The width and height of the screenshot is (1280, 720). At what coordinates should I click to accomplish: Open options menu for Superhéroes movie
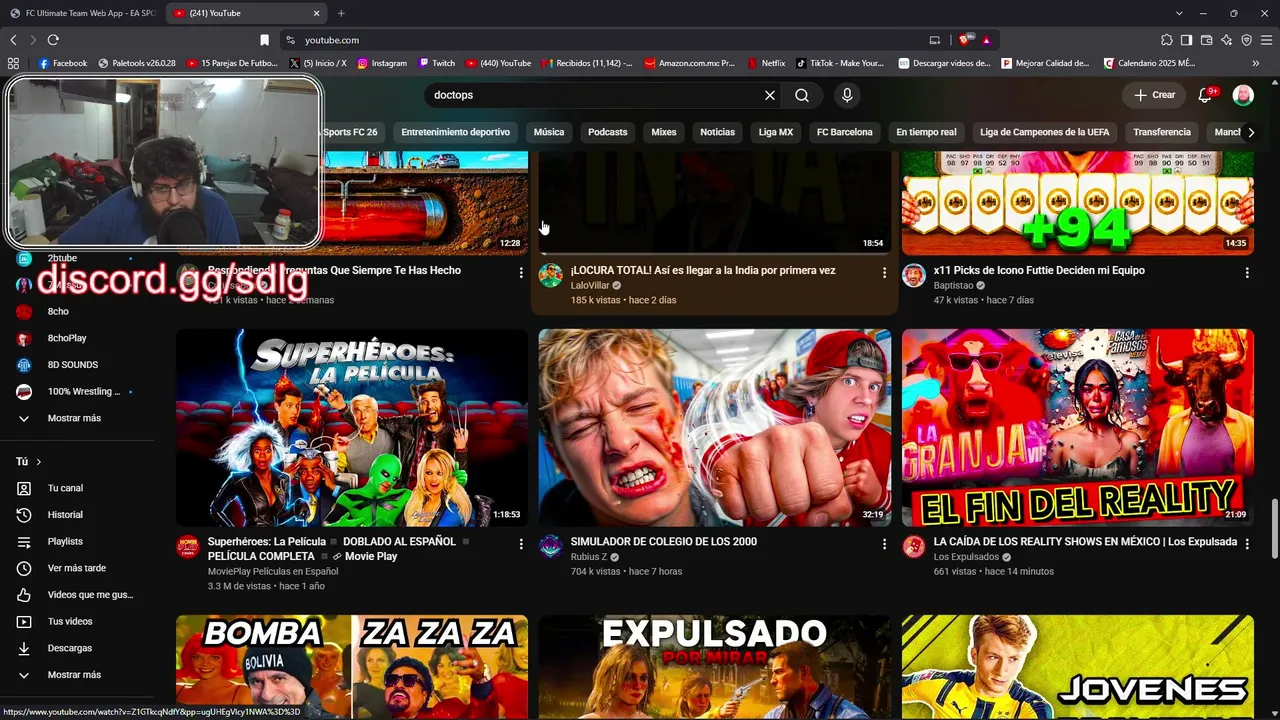(x=521, y=544)
